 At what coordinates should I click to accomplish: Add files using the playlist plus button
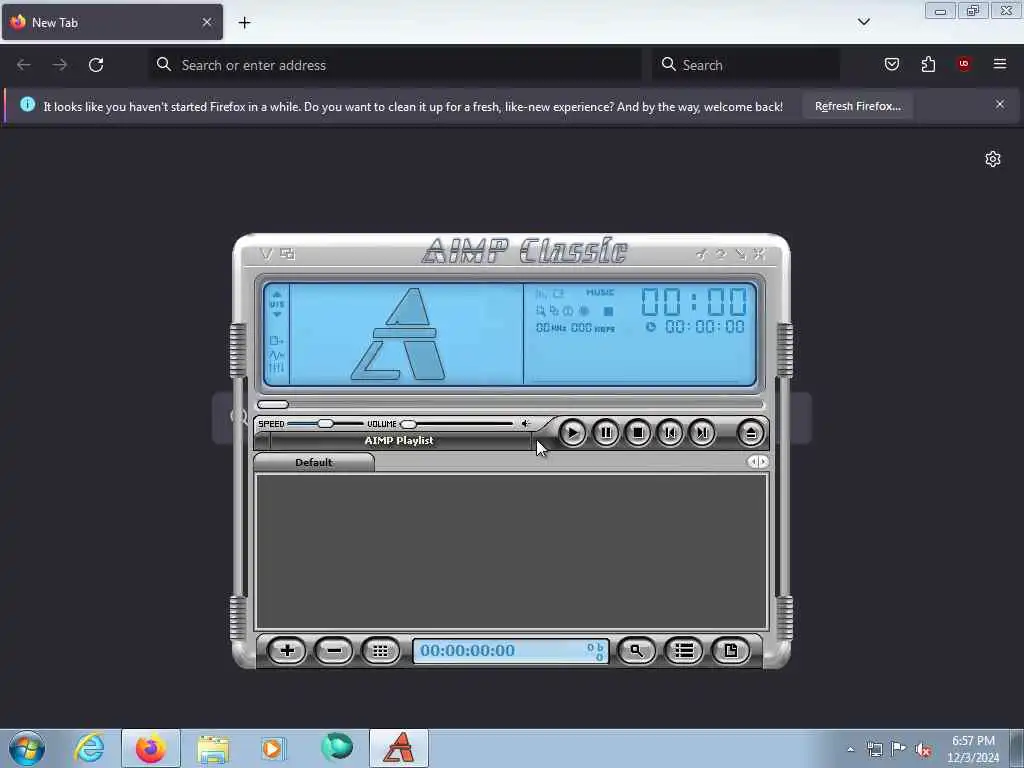point(287,650)
